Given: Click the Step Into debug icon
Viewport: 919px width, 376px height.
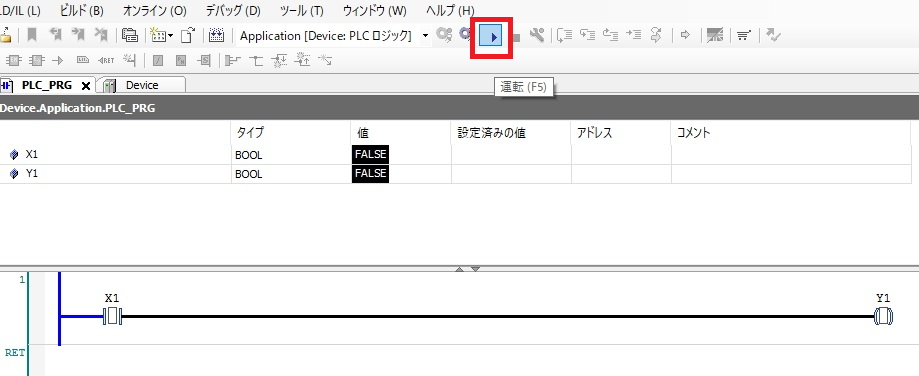Looking at the screenshot, I should (x=587, y=36).
